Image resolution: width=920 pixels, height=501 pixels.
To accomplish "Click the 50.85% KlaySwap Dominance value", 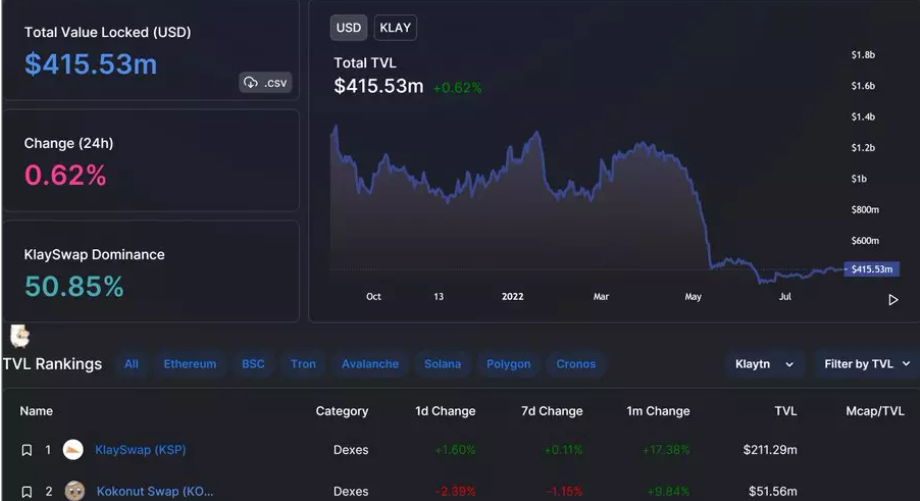I will pyautogui.click(x=74, y=287).
